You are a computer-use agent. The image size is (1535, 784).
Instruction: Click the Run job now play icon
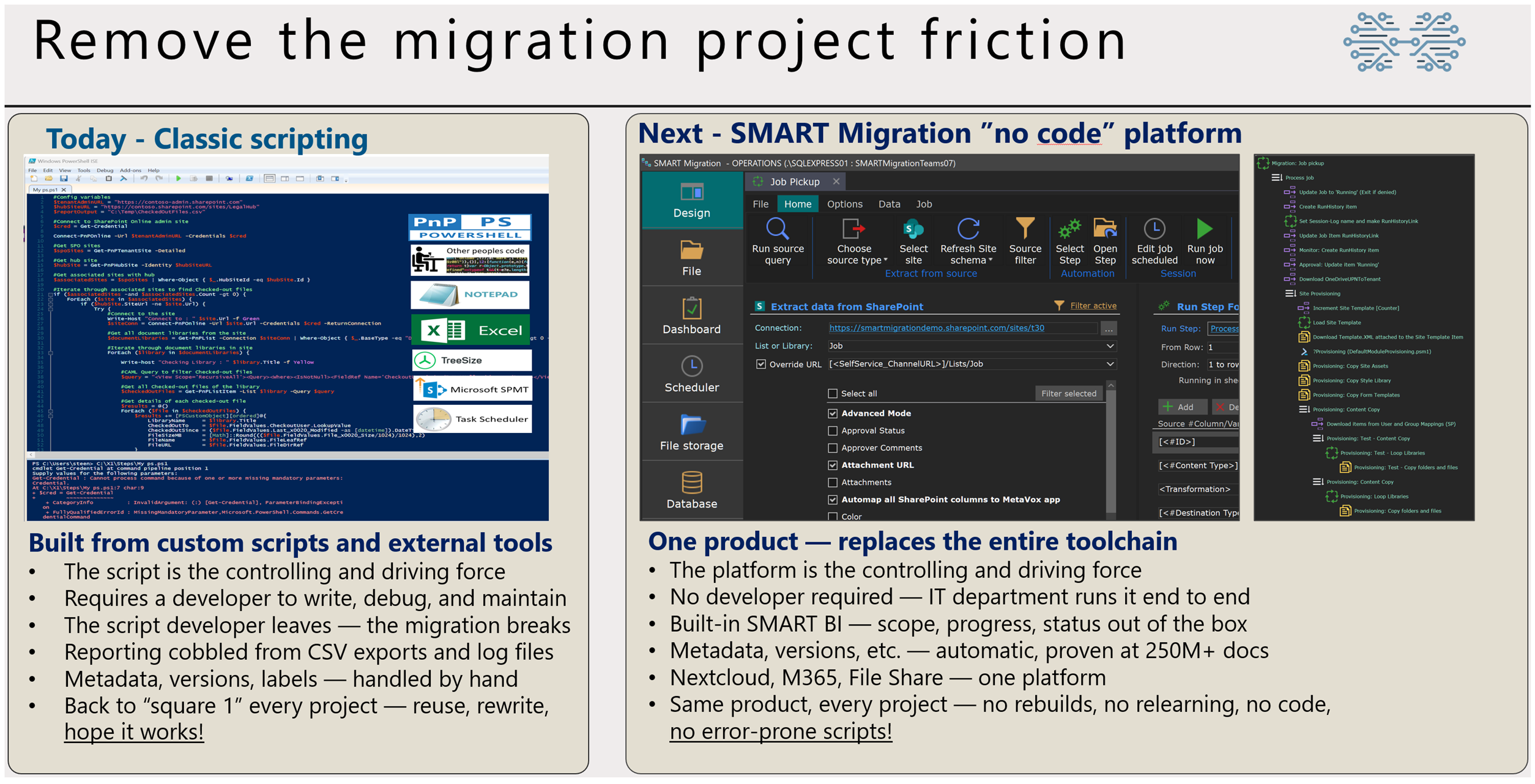tap(1204, 229)
